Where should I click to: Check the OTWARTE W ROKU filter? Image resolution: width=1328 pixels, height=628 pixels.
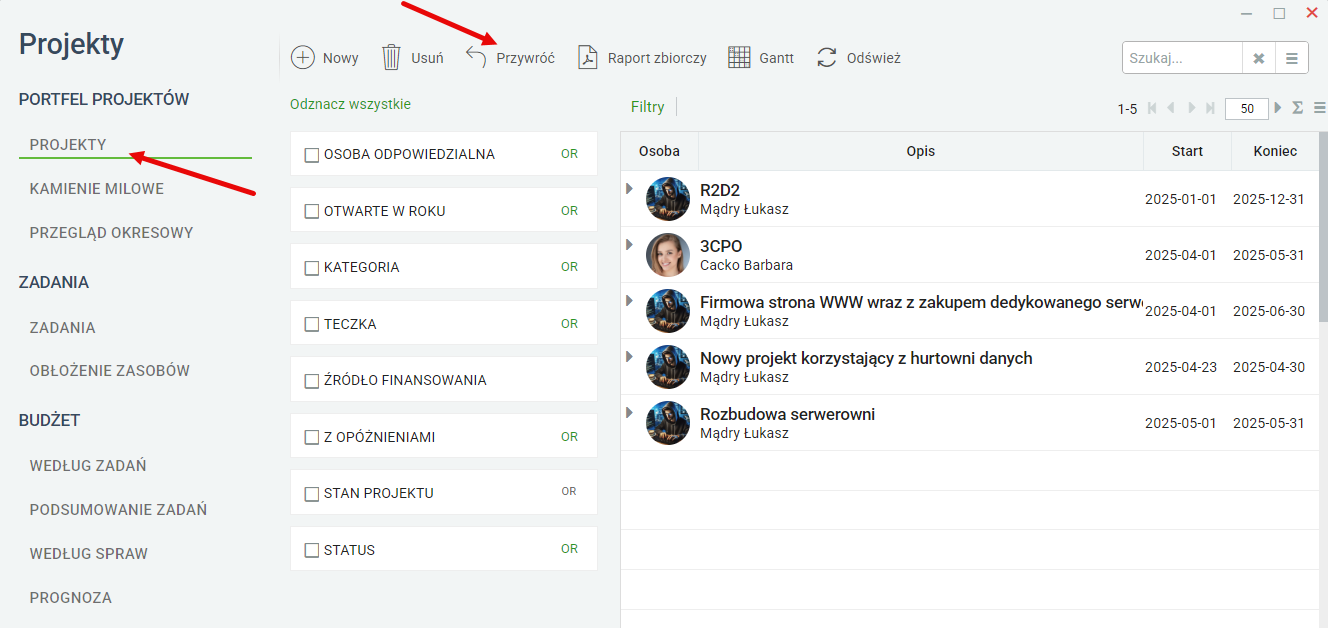[311, 211]
